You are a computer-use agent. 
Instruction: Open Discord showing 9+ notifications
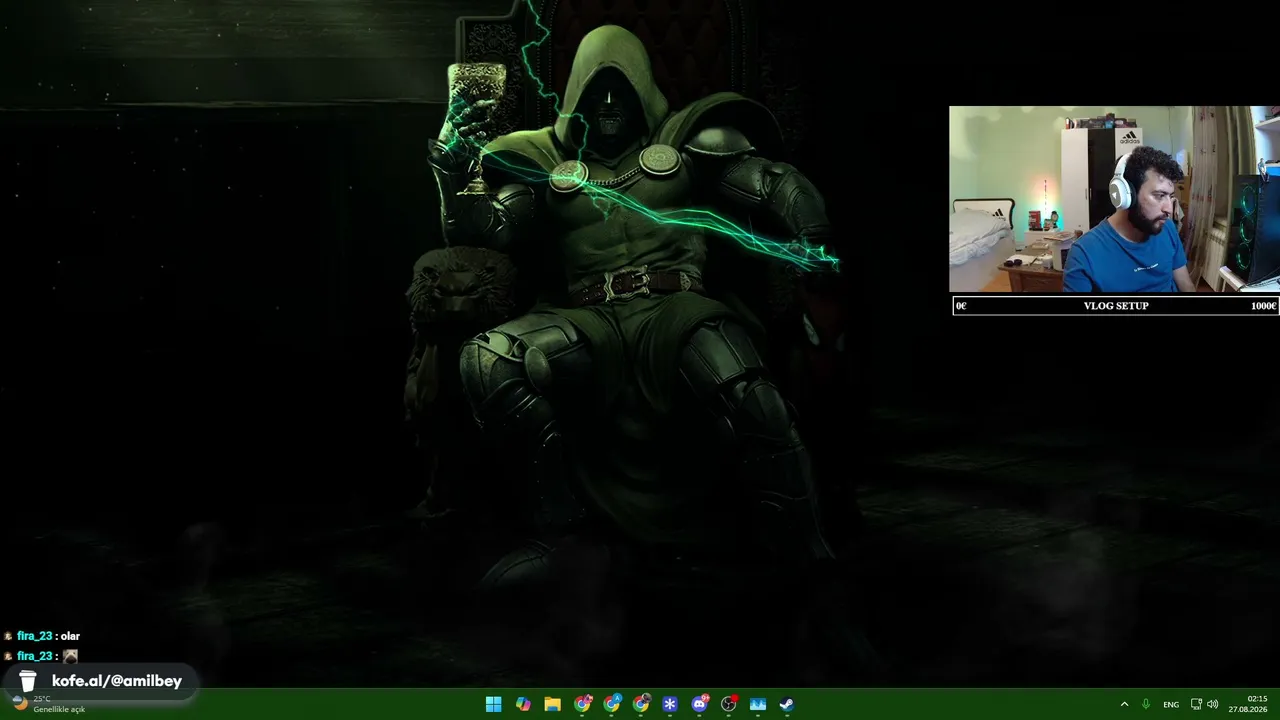coord(700,704)
